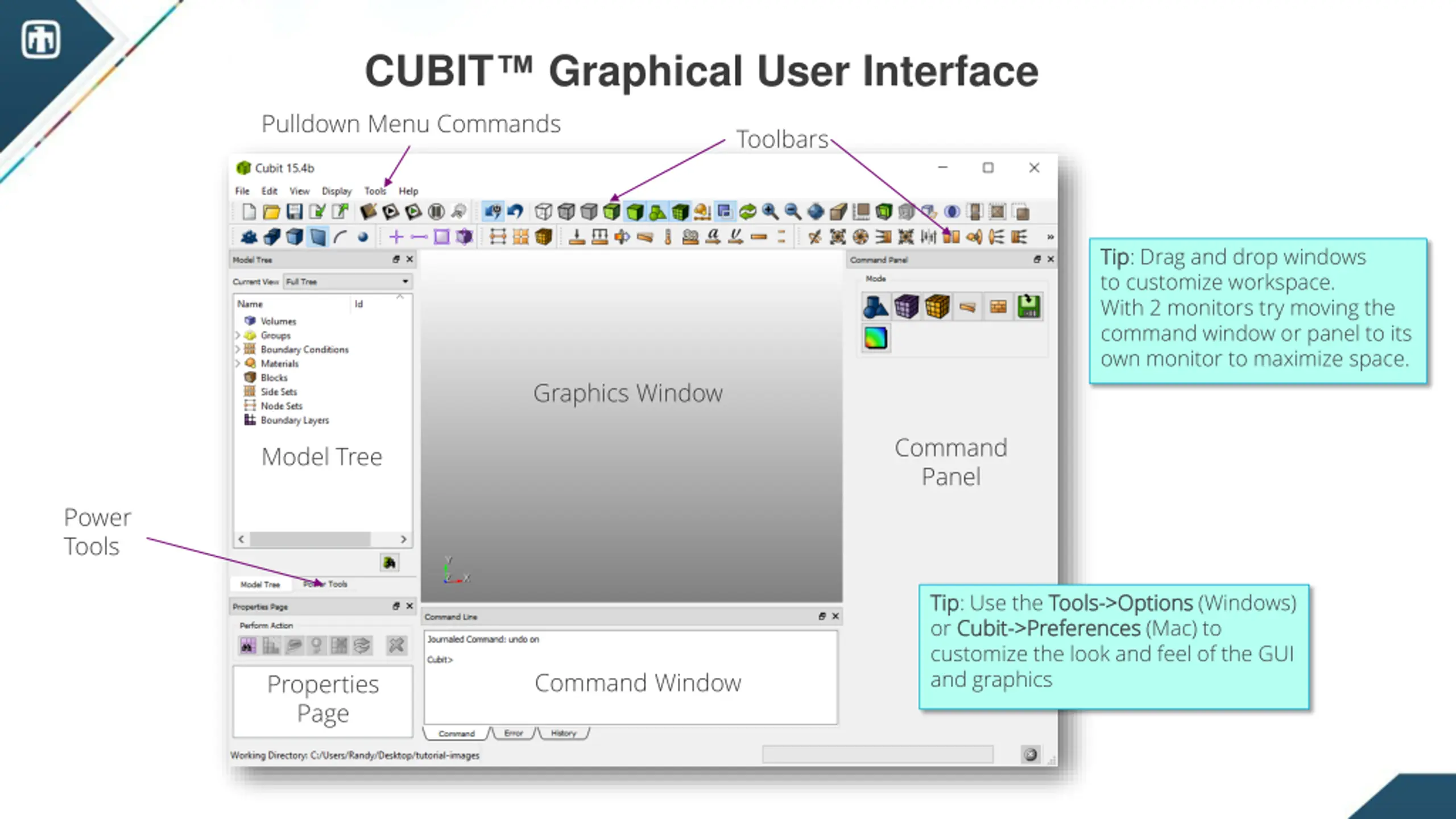Expand the Materials tree node

[x=238, y=363]
